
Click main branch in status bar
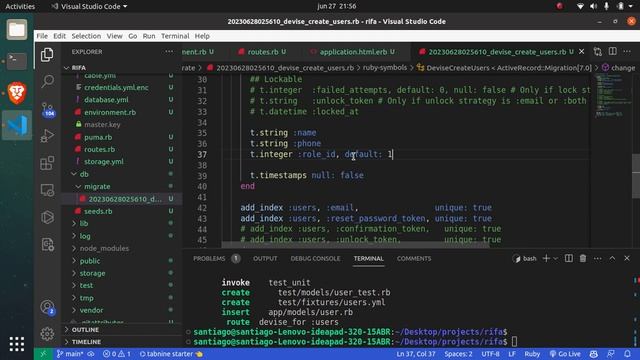coord(70,354)
